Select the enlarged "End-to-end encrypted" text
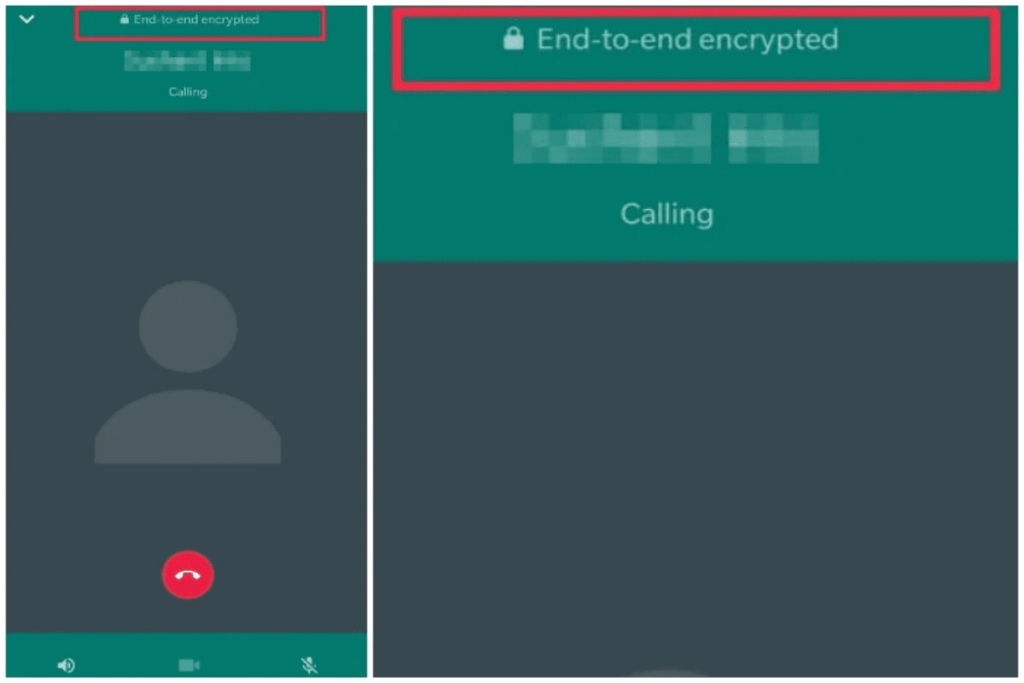Image resolution: width=1024 pixels, height=683 pixels. [x=687, y=40]
